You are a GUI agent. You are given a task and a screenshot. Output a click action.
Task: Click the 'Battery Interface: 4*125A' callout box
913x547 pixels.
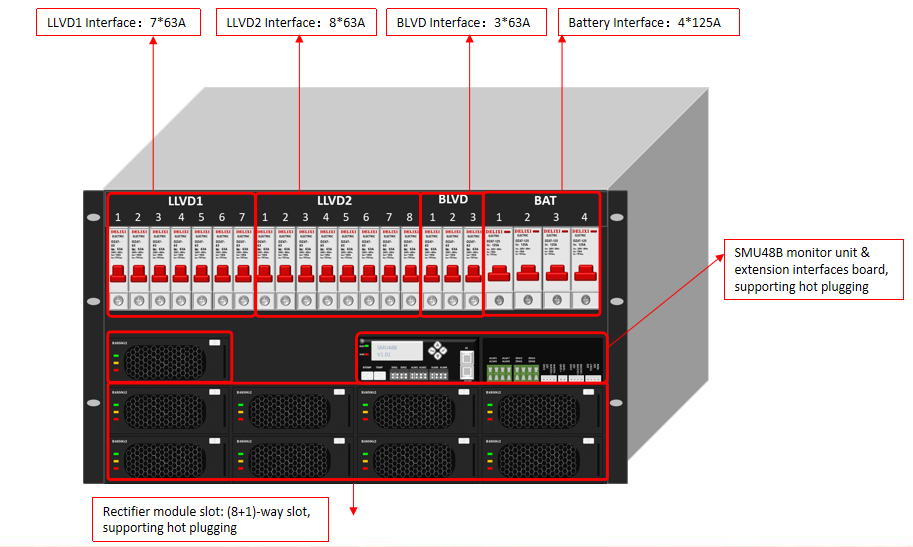pyautogui.click(x=647, y=22)
